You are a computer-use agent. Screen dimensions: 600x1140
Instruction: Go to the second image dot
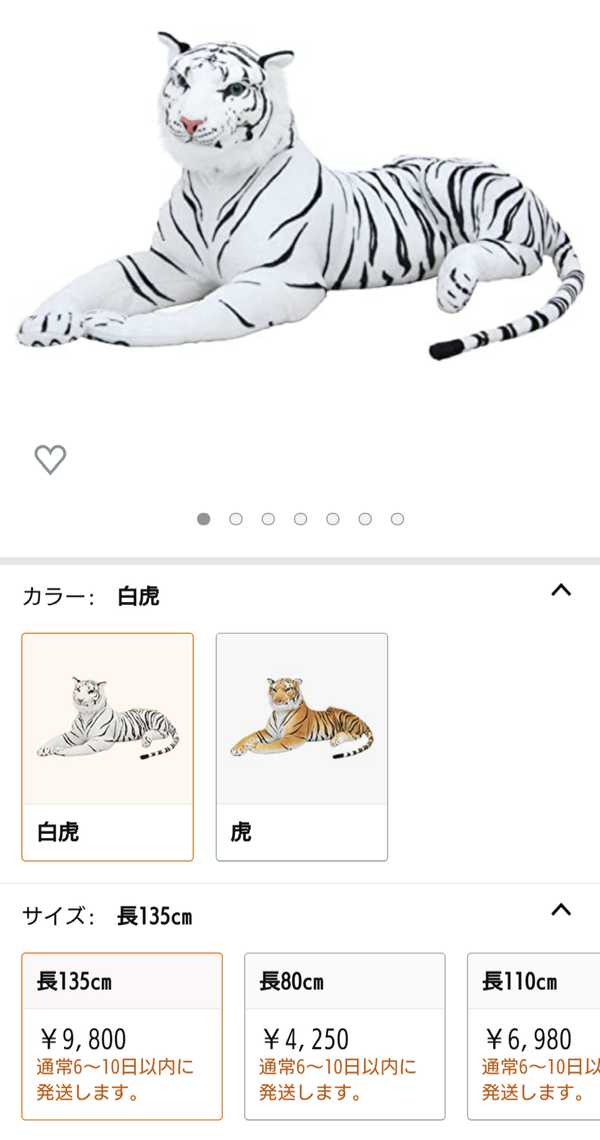click(236, 519)
